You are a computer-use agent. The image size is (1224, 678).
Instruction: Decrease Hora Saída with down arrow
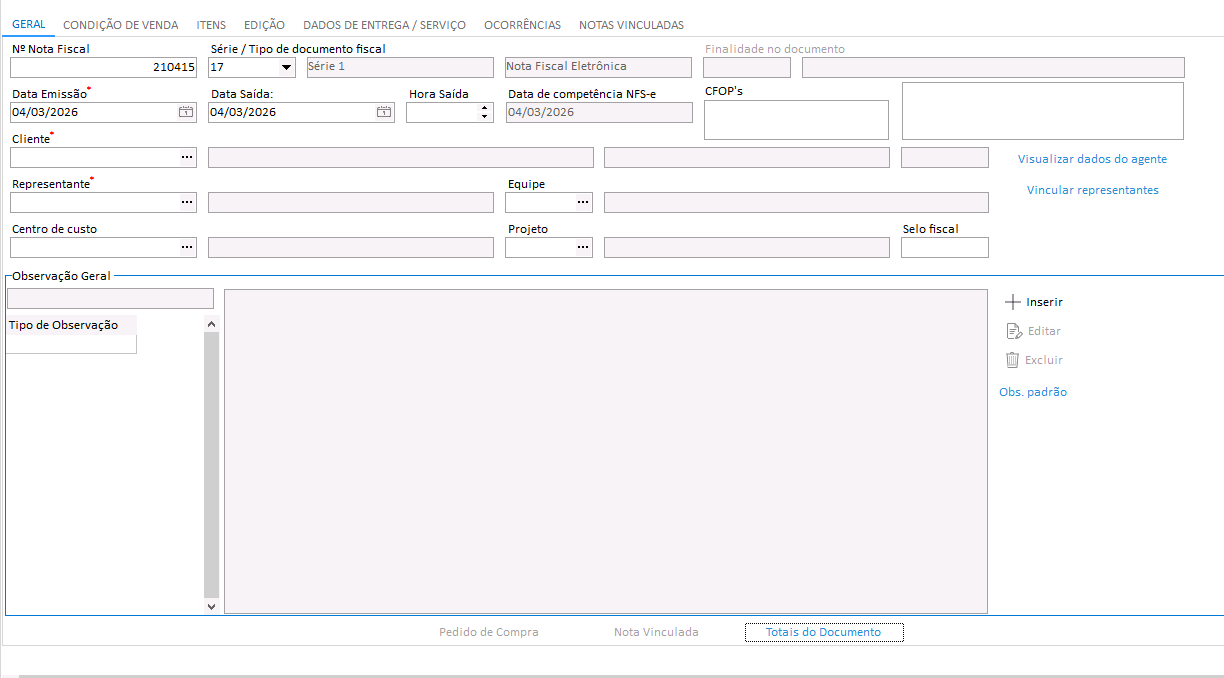pos(485,117)
